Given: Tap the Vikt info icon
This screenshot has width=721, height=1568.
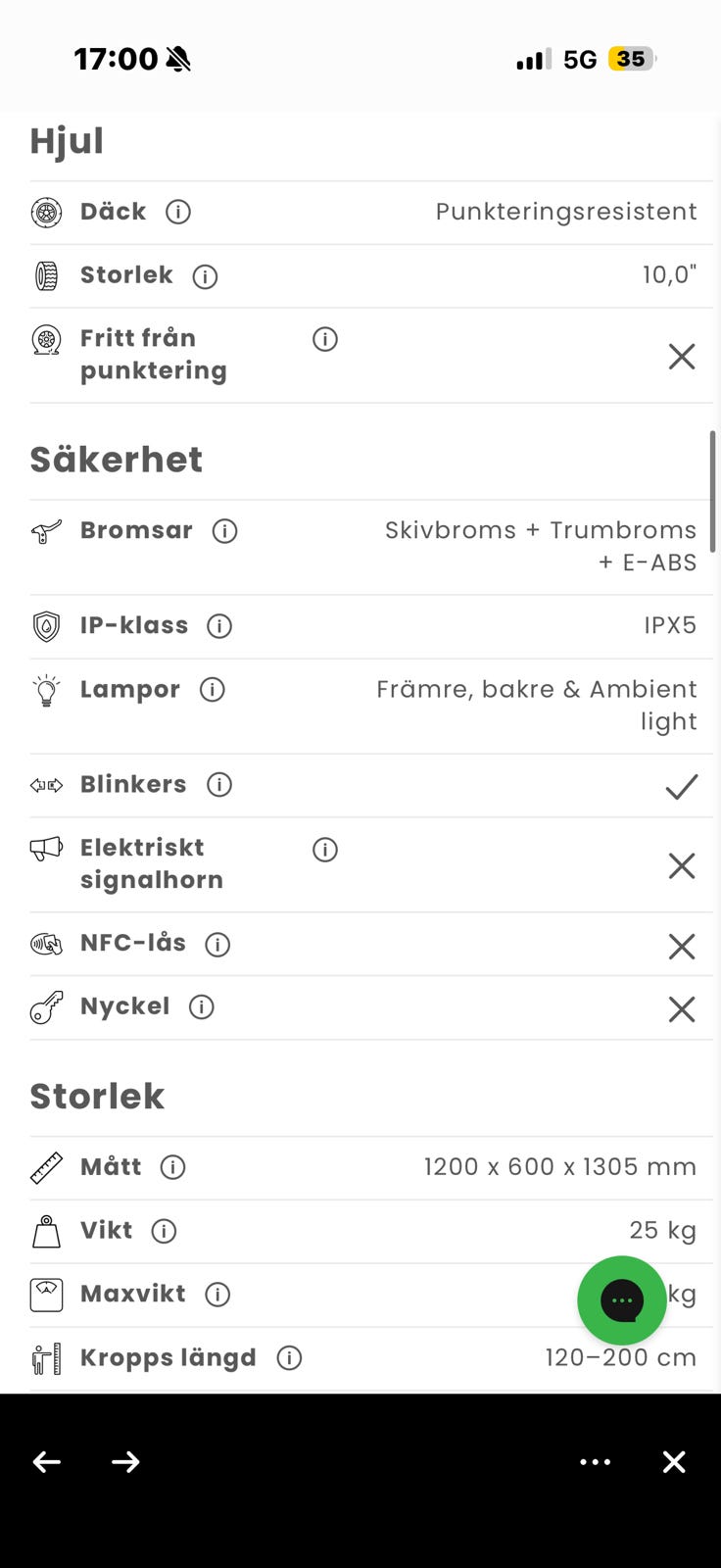Looking at the screenshot, I should point(165,1231).
